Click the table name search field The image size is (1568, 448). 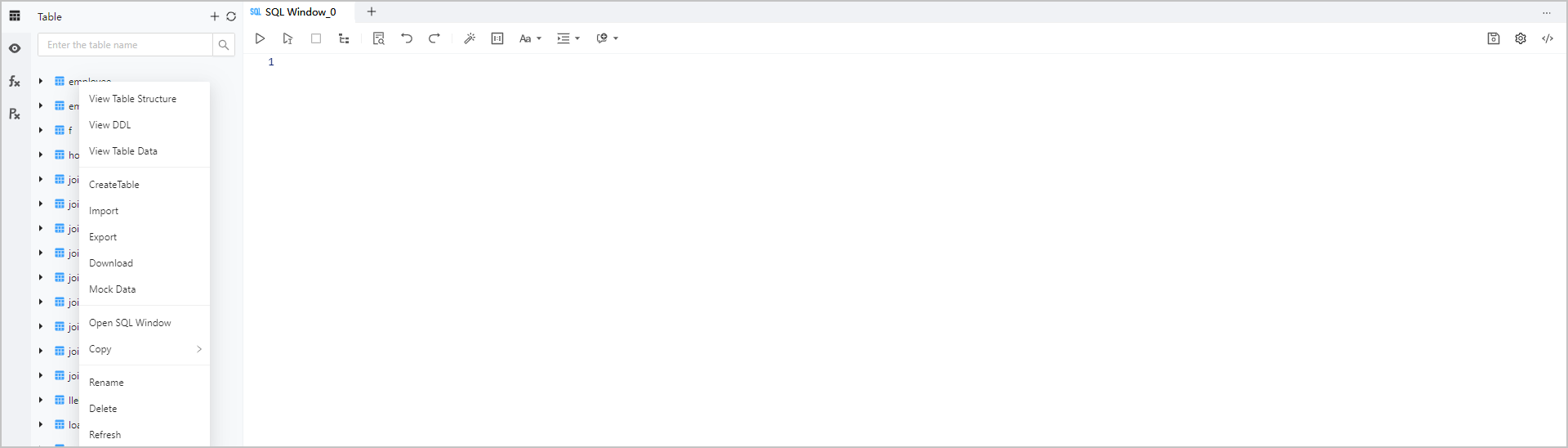[125, 45]
